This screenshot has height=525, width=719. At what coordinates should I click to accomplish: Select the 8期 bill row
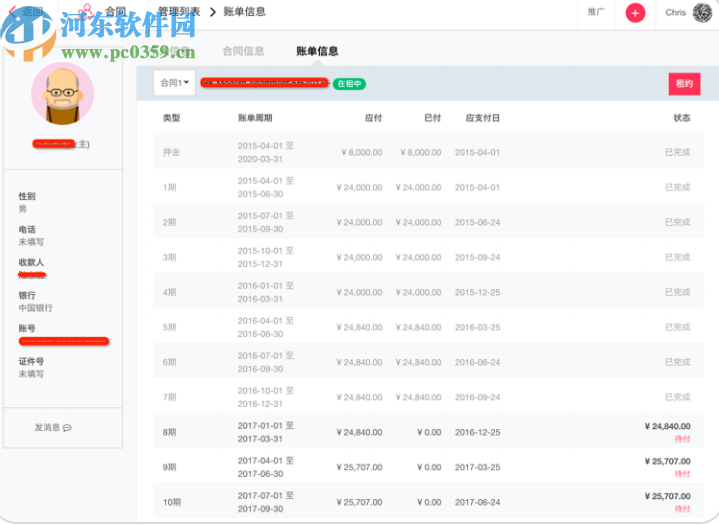click(x=428, y=431)
